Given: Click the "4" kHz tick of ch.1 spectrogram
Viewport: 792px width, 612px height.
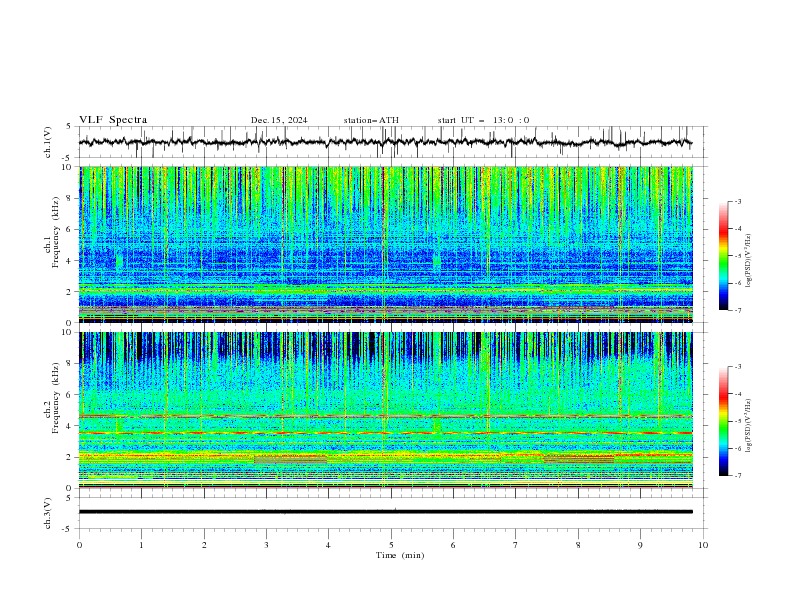Looking at the screenshot, I should [70, 261].
